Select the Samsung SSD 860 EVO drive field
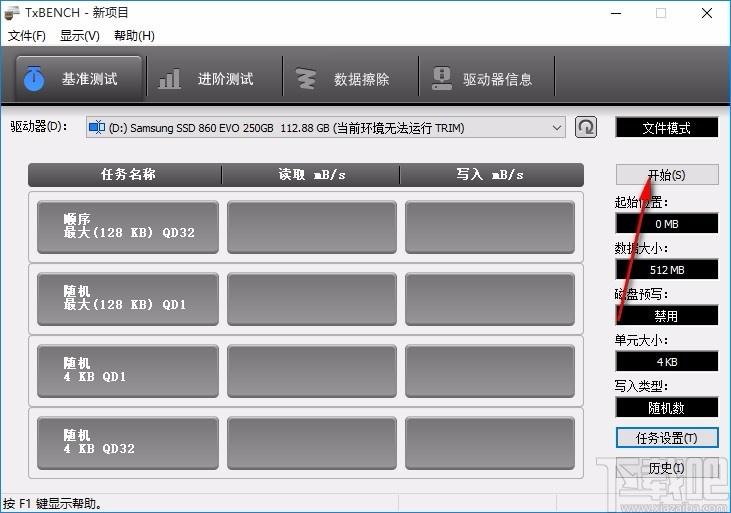731x513 pixels. (325, 127)
